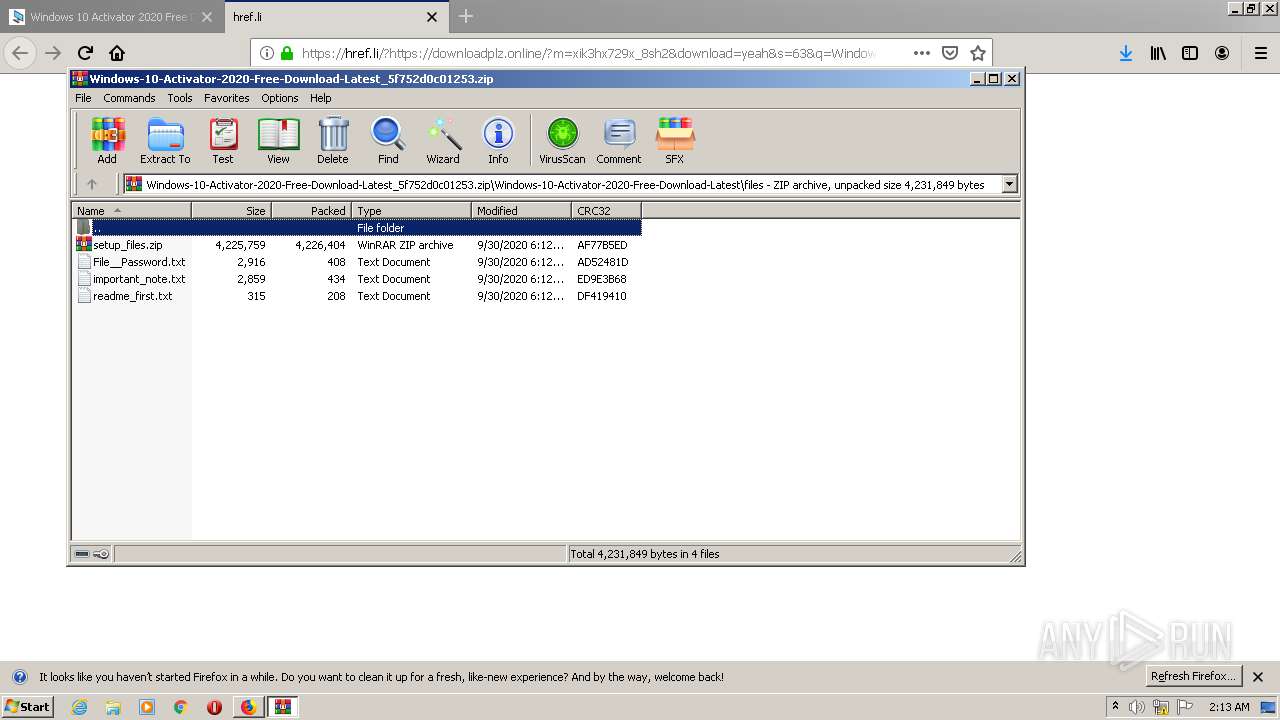Image resolution: width=1280 pixels, height=720 pixels.
Task: Go back in Firefox
Action: [20, 53]
